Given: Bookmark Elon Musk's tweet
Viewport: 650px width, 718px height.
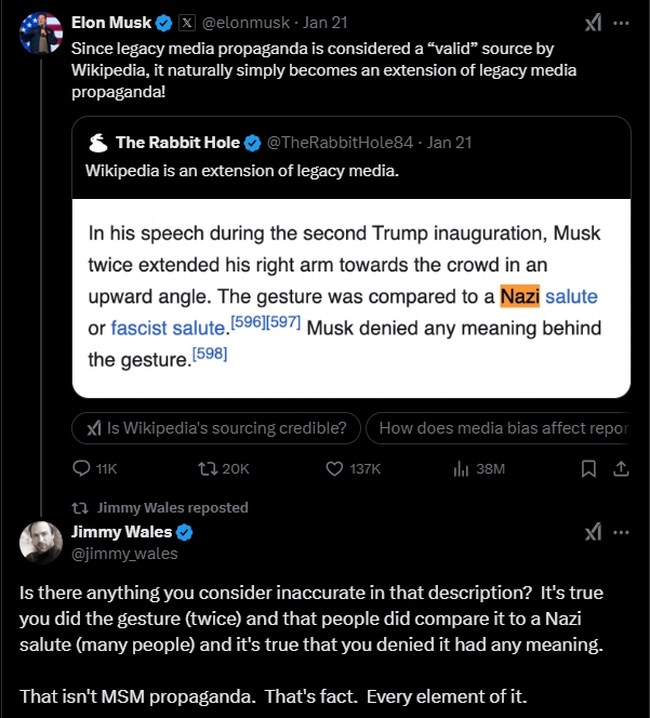Looking at the screenshot, I should click(x=589, y=468).
